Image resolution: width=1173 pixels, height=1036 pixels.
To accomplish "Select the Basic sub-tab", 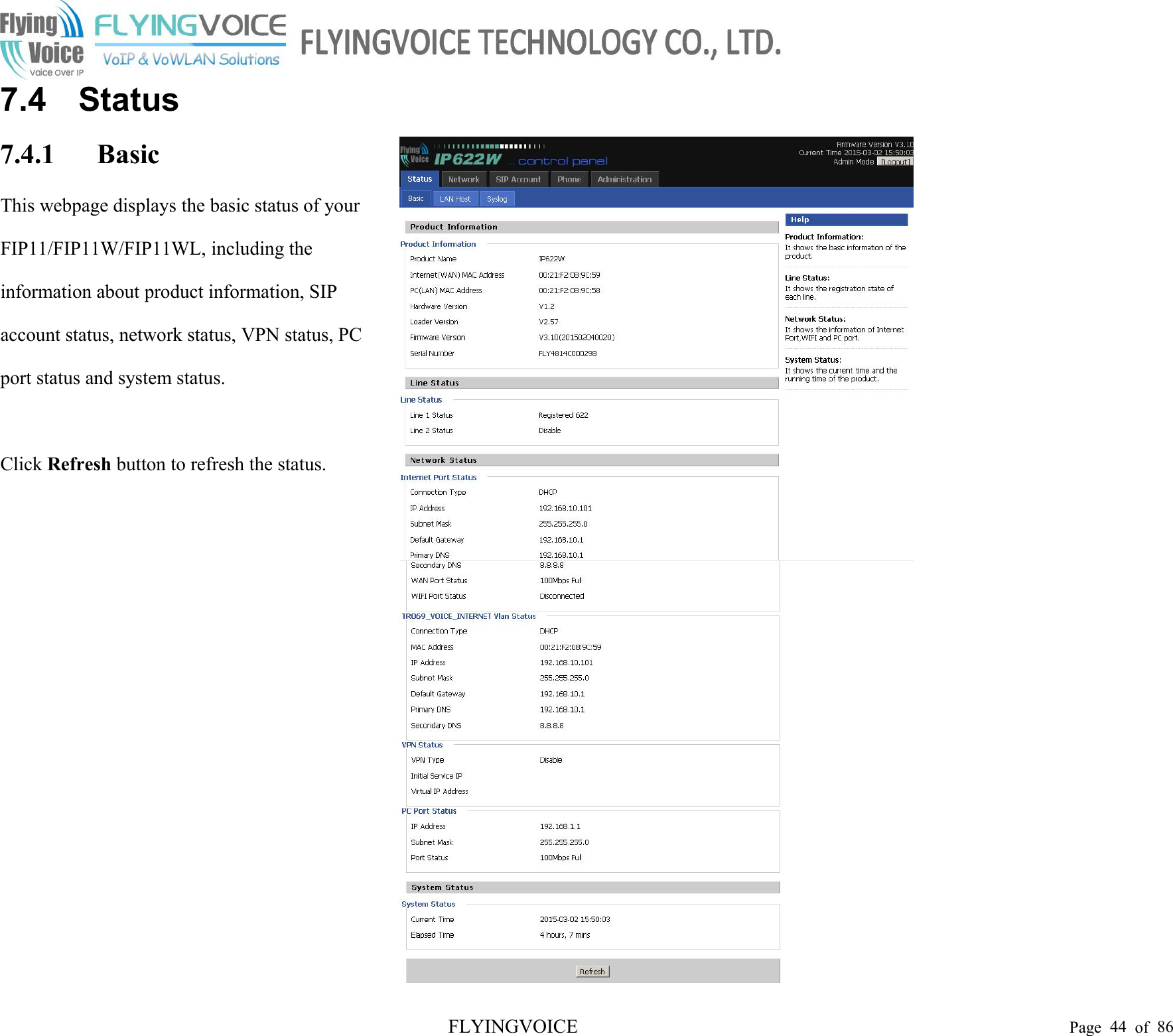I will (415, 199).
